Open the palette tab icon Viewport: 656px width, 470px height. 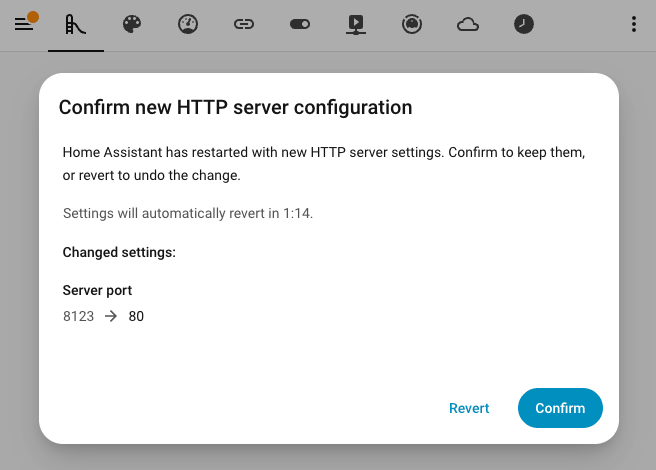(132, 24)
